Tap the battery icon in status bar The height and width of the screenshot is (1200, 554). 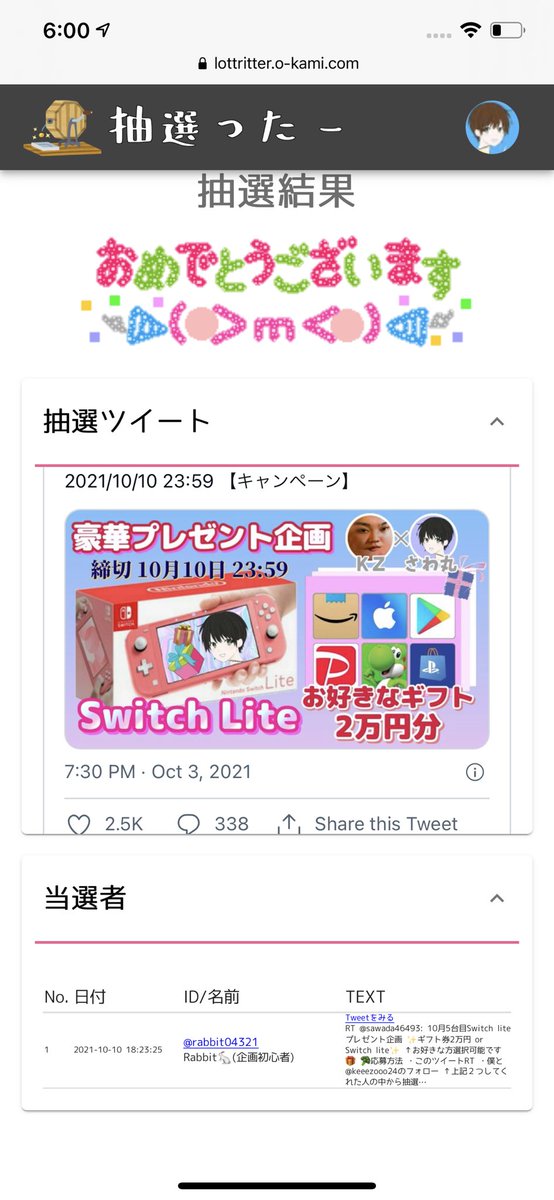coord(507,31)
